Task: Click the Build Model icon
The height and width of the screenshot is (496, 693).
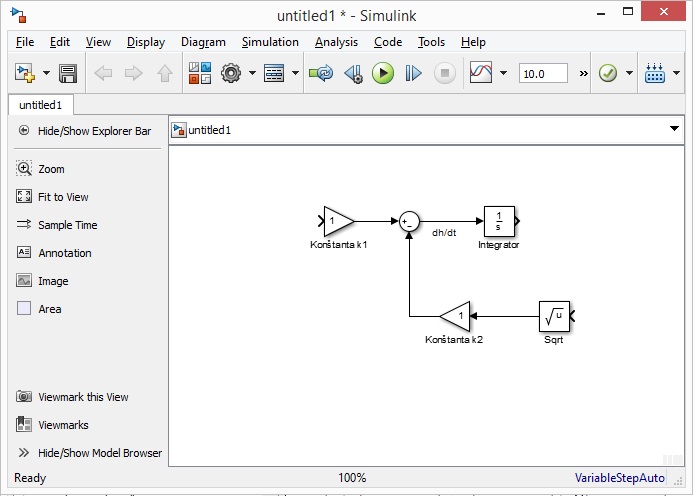Action: [655, 73]
